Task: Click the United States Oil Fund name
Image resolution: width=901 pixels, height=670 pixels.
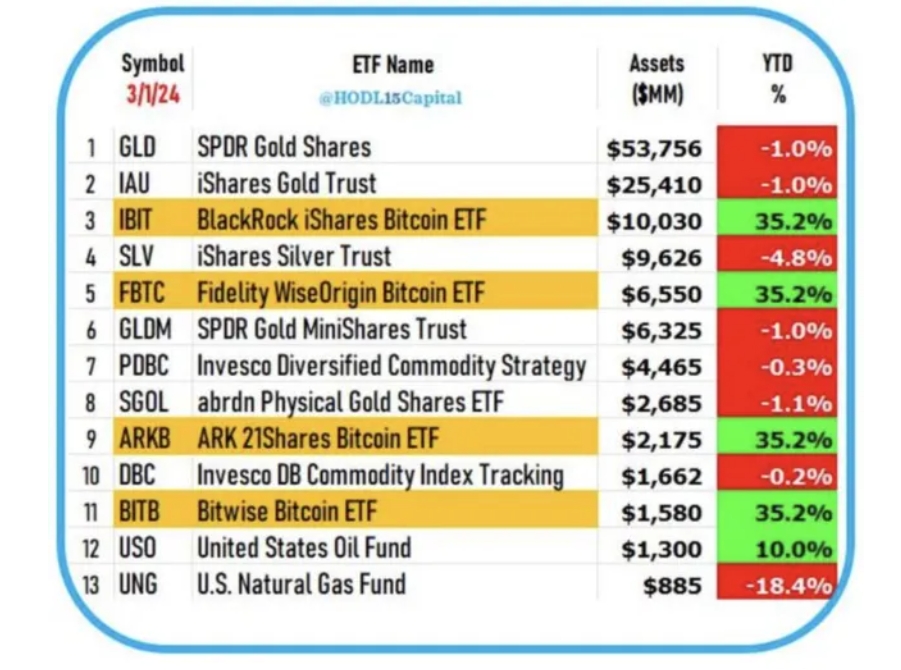Action: click(304, 547)
